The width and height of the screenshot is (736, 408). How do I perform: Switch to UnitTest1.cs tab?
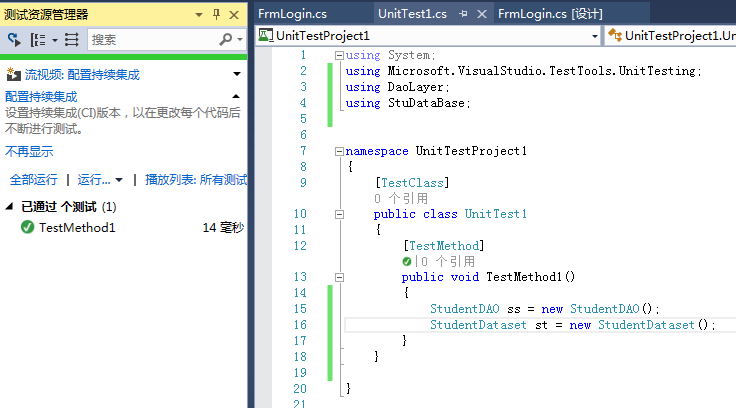(412, 14)
